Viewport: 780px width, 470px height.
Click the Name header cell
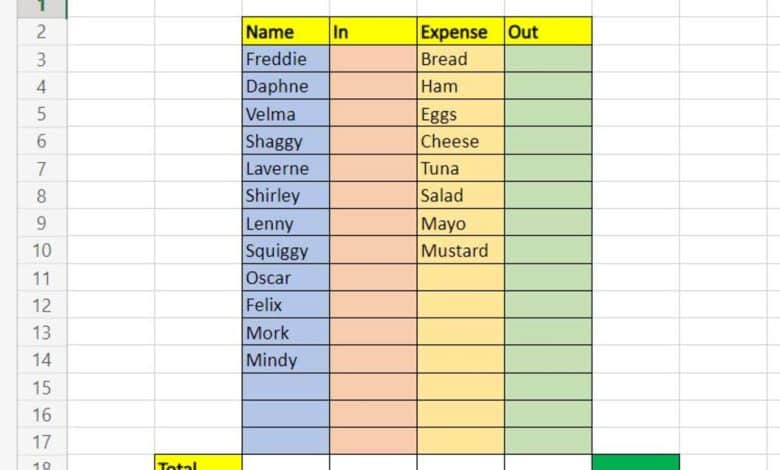coord(285,31)
